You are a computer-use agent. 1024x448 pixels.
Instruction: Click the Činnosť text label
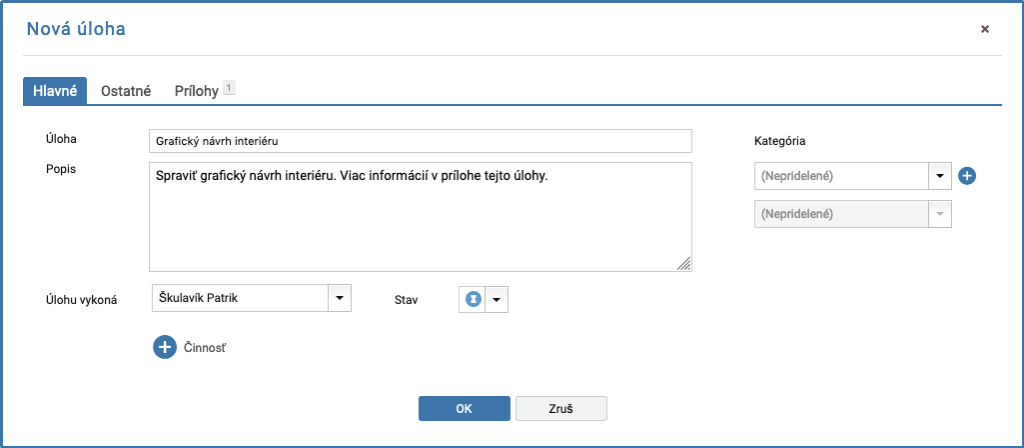coord(205,348)
